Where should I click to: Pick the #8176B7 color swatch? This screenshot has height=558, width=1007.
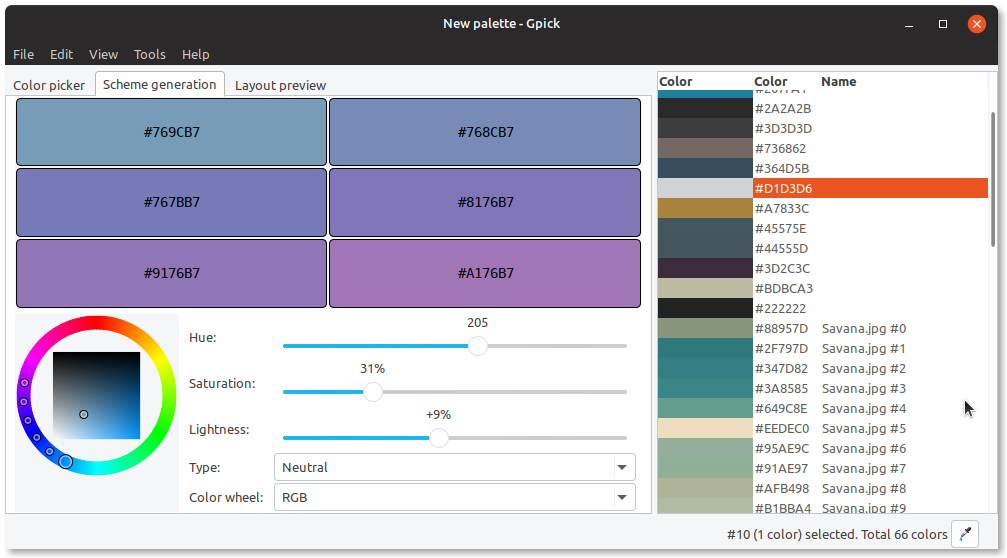[x=485, y=202]
